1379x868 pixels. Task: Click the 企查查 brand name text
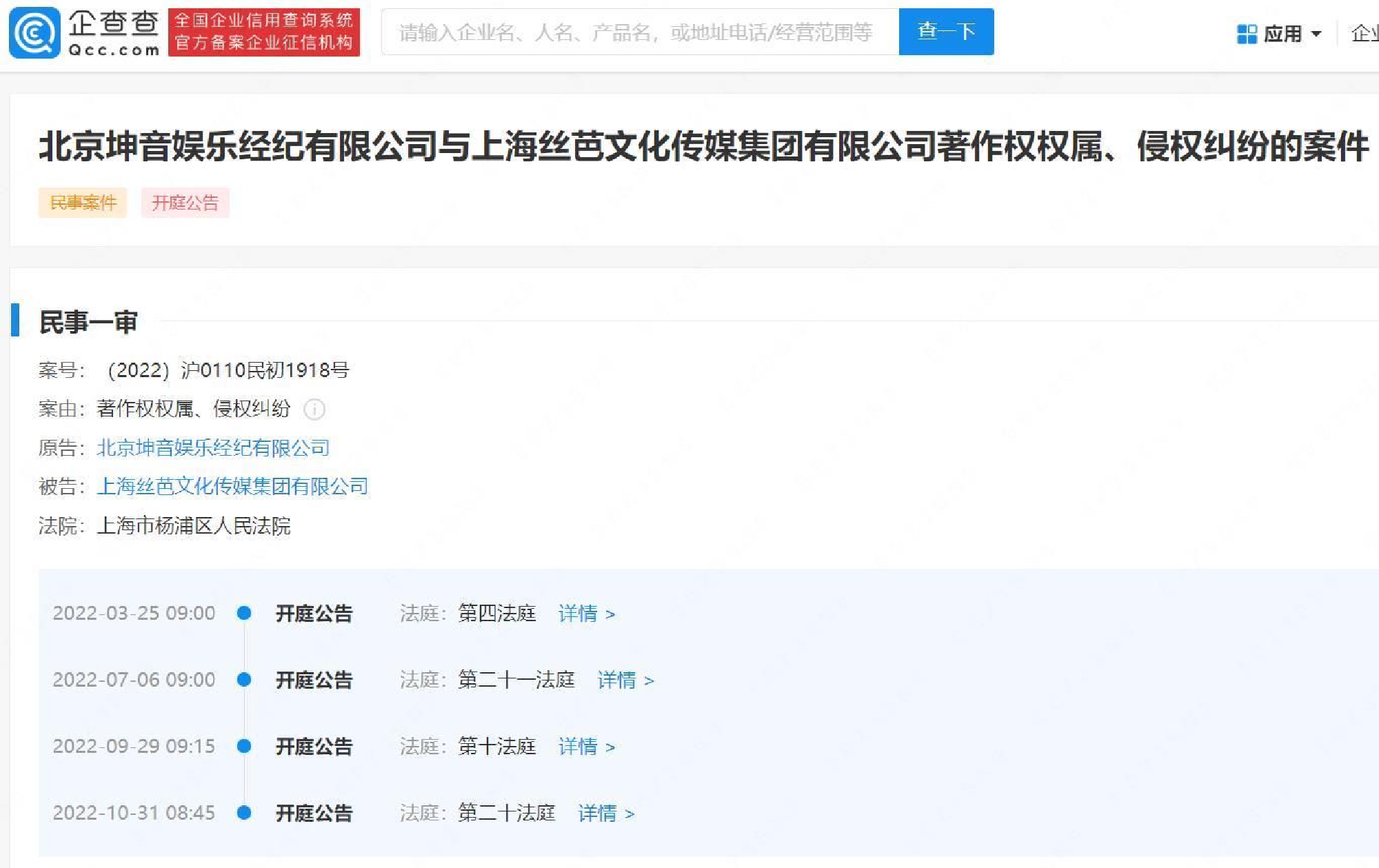click(114, 24)
